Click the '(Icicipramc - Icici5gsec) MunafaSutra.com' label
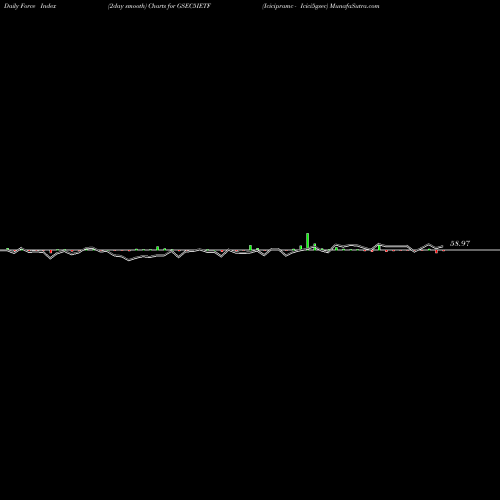The image size is (500, 500). (x=320, y=6)
